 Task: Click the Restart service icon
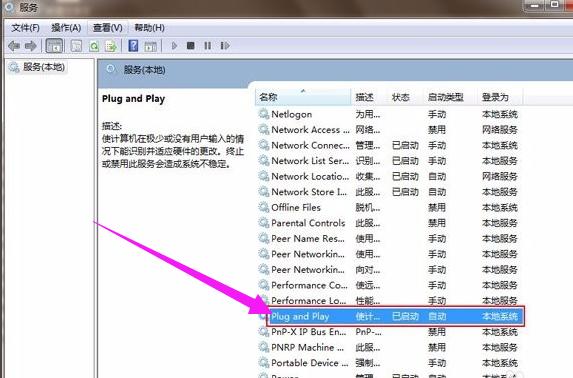coord(225,46)
